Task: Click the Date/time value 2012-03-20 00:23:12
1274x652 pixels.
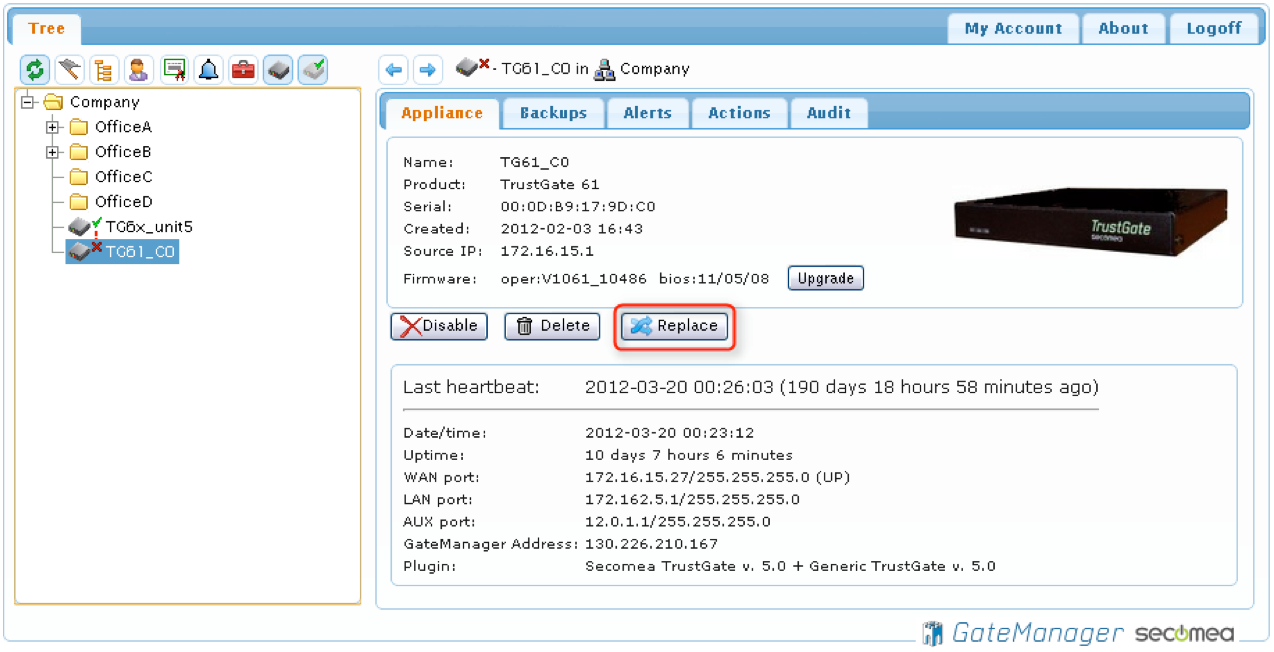Action: [x=670, y=433]
